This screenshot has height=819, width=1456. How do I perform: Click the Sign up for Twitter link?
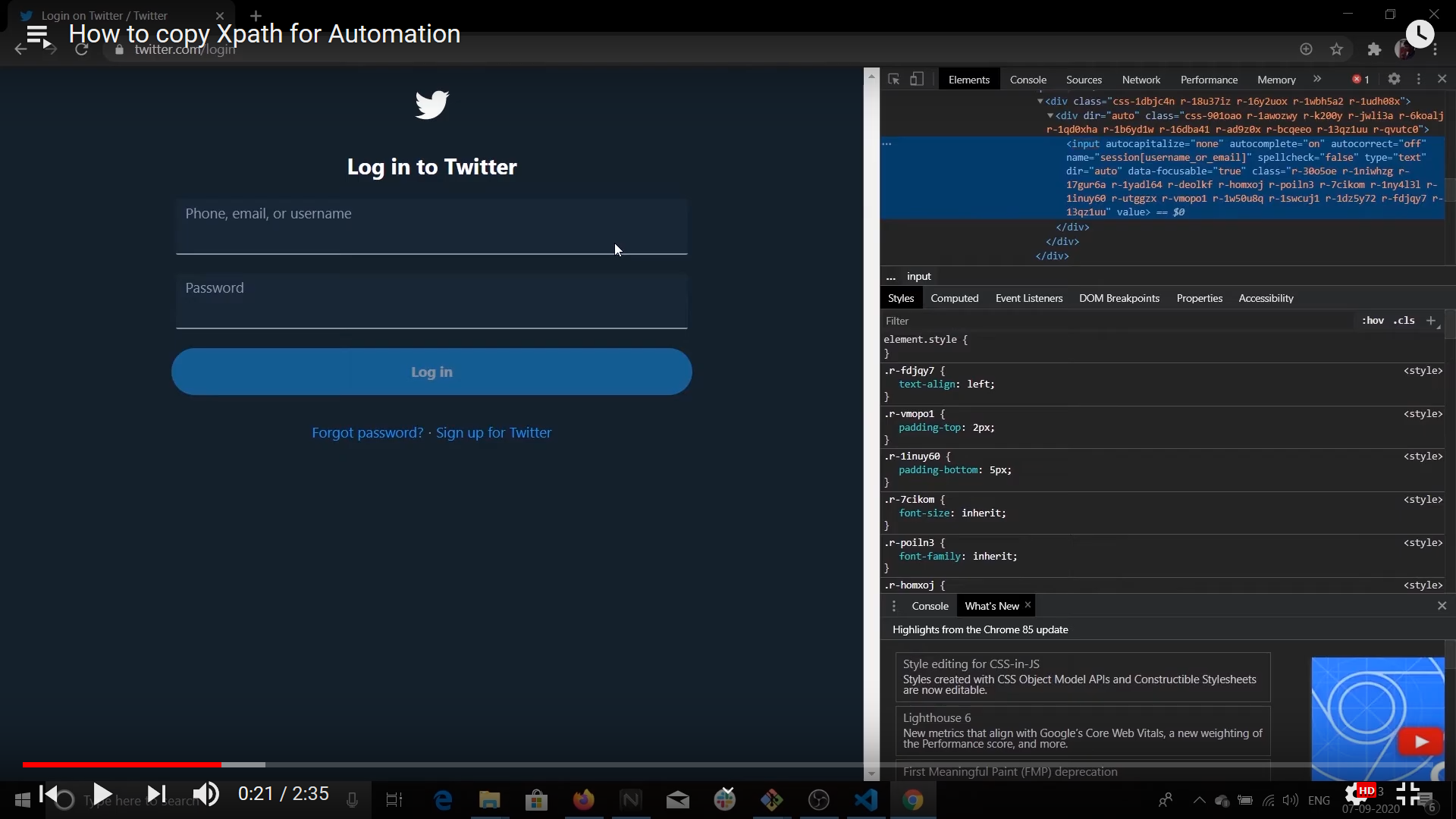(494, 432)
